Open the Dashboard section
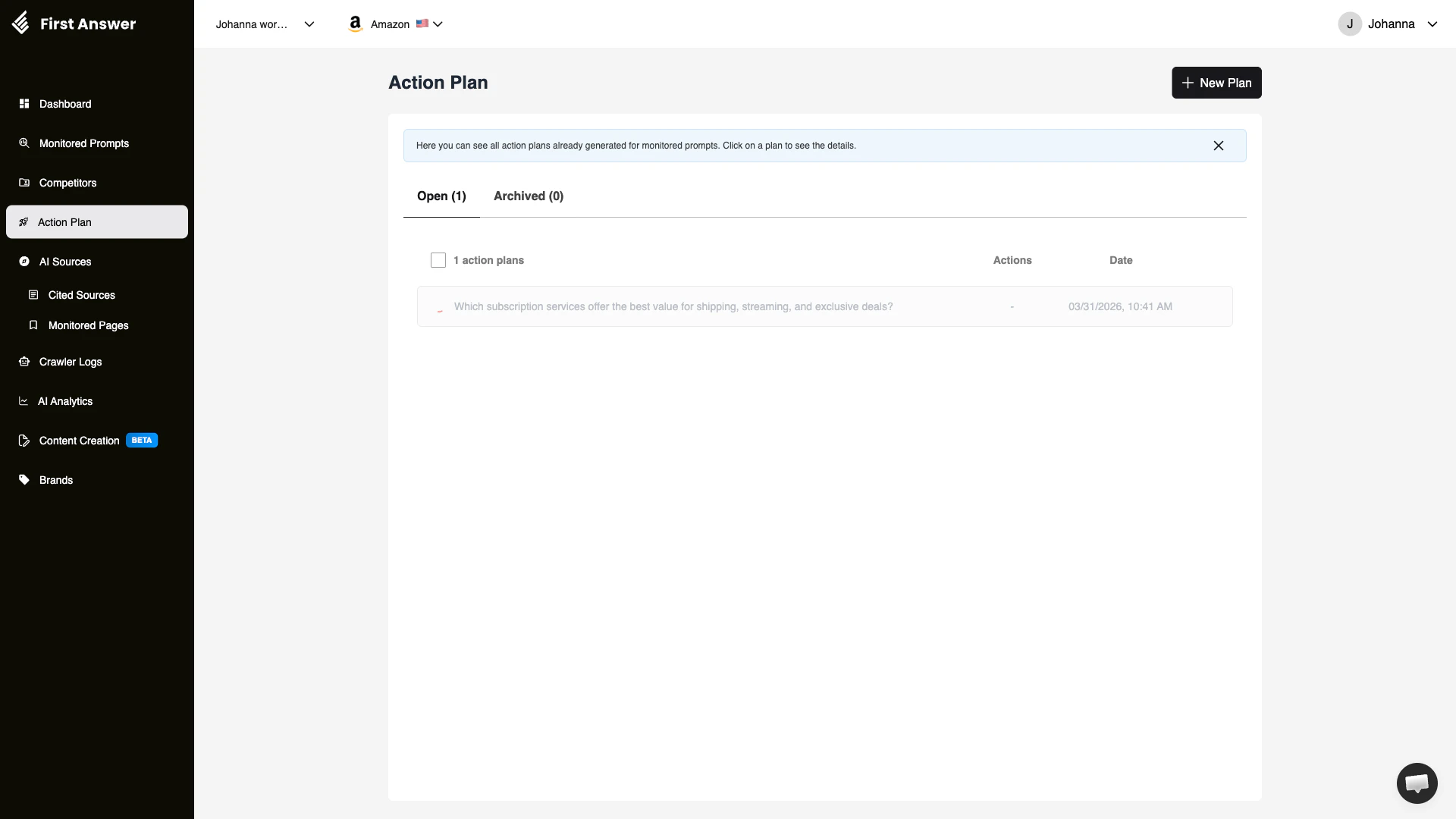This screenshot has height=819, width=1456. pos(64,104)
